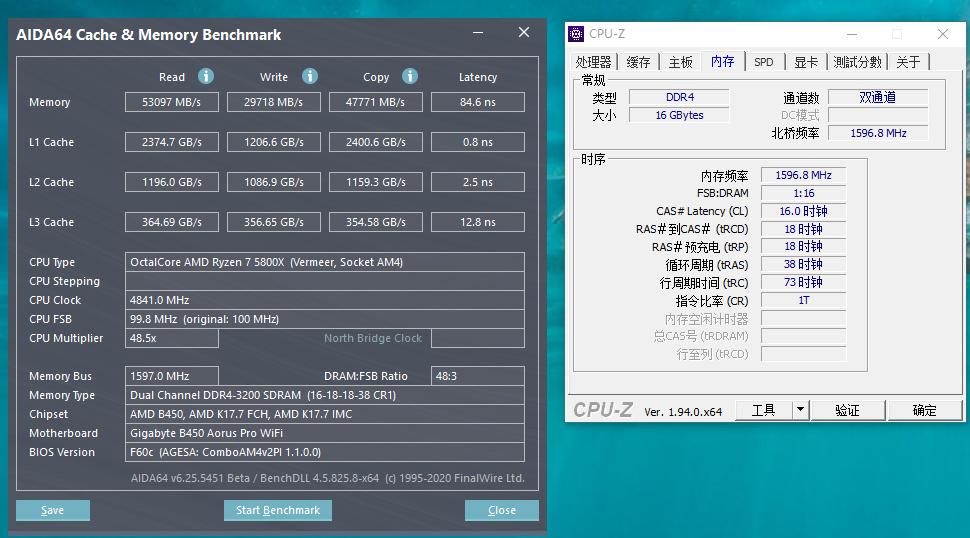
Task: Click the L1 Cache Read value 2374.7 GB/s
Action: point(172,142)
